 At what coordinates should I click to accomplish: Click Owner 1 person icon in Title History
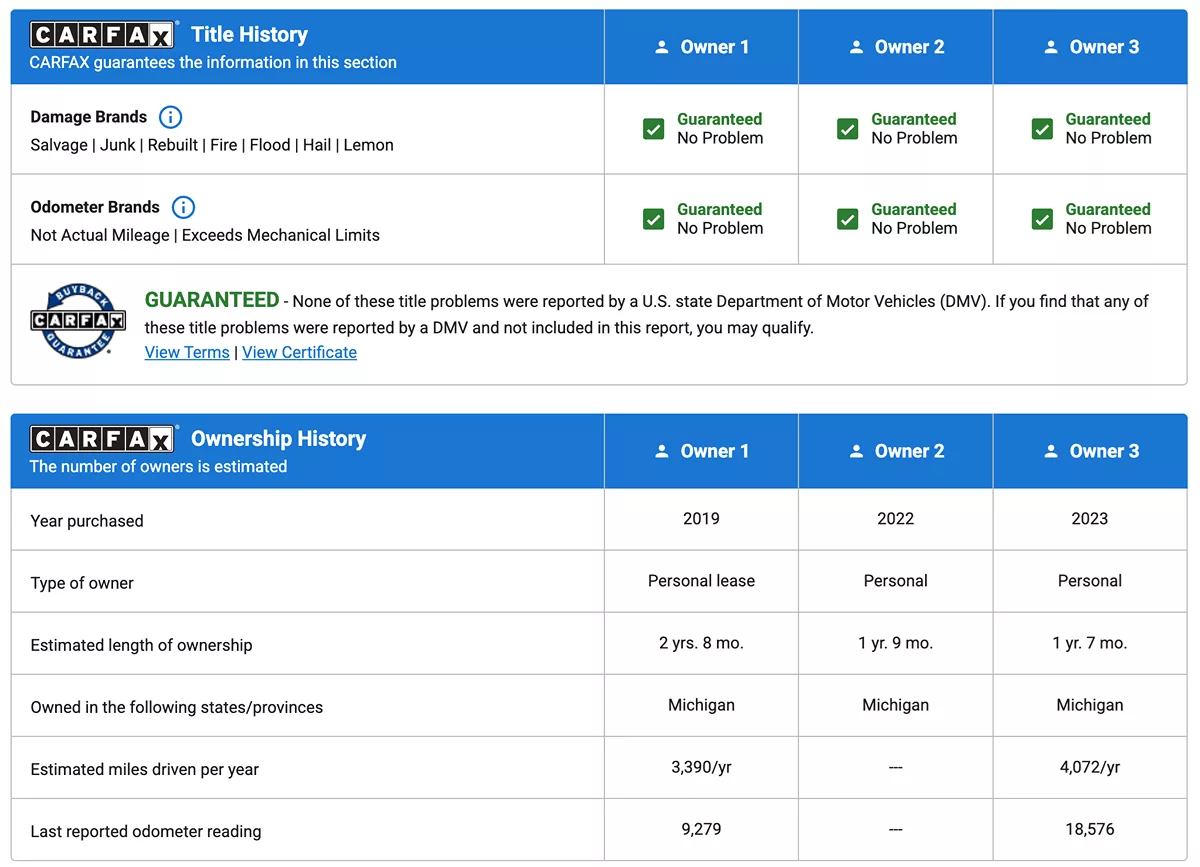(x=661, y=47)
